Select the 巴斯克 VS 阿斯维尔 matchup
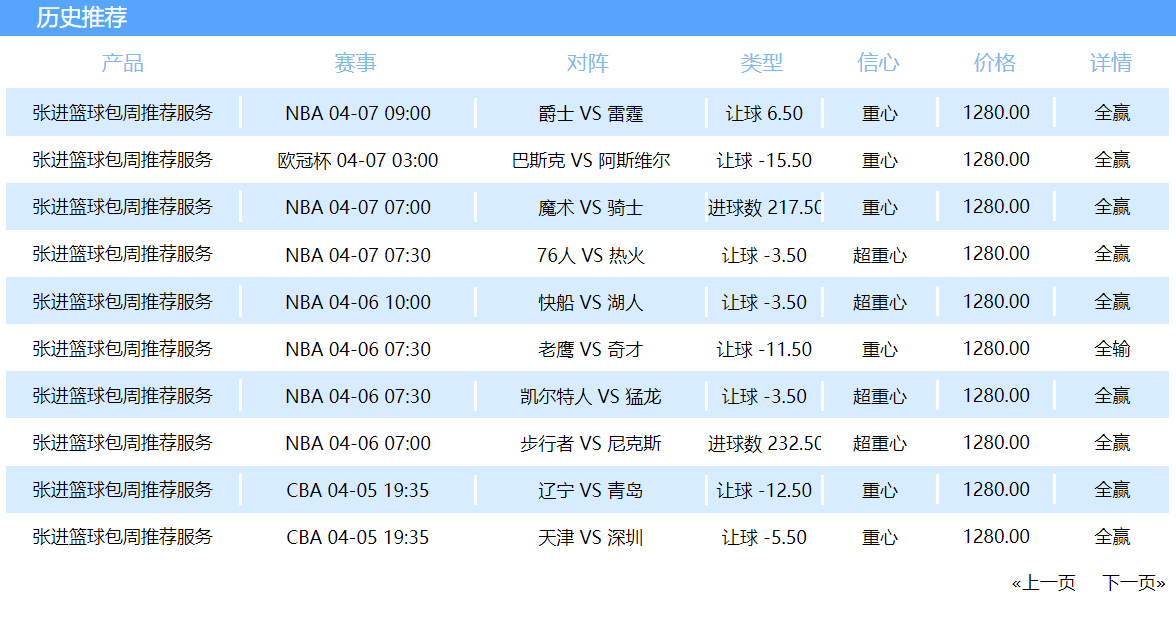Screen dimensions: 1176x619 click(590, 160)
